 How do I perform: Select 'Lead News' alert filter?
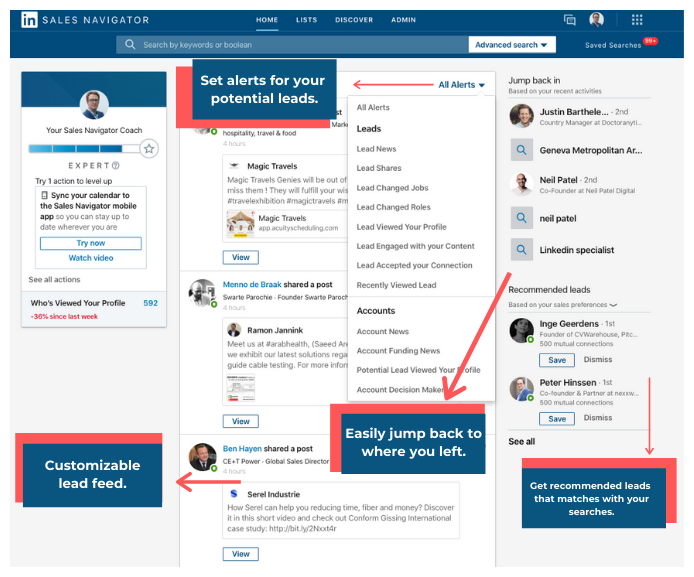(376, 149)
